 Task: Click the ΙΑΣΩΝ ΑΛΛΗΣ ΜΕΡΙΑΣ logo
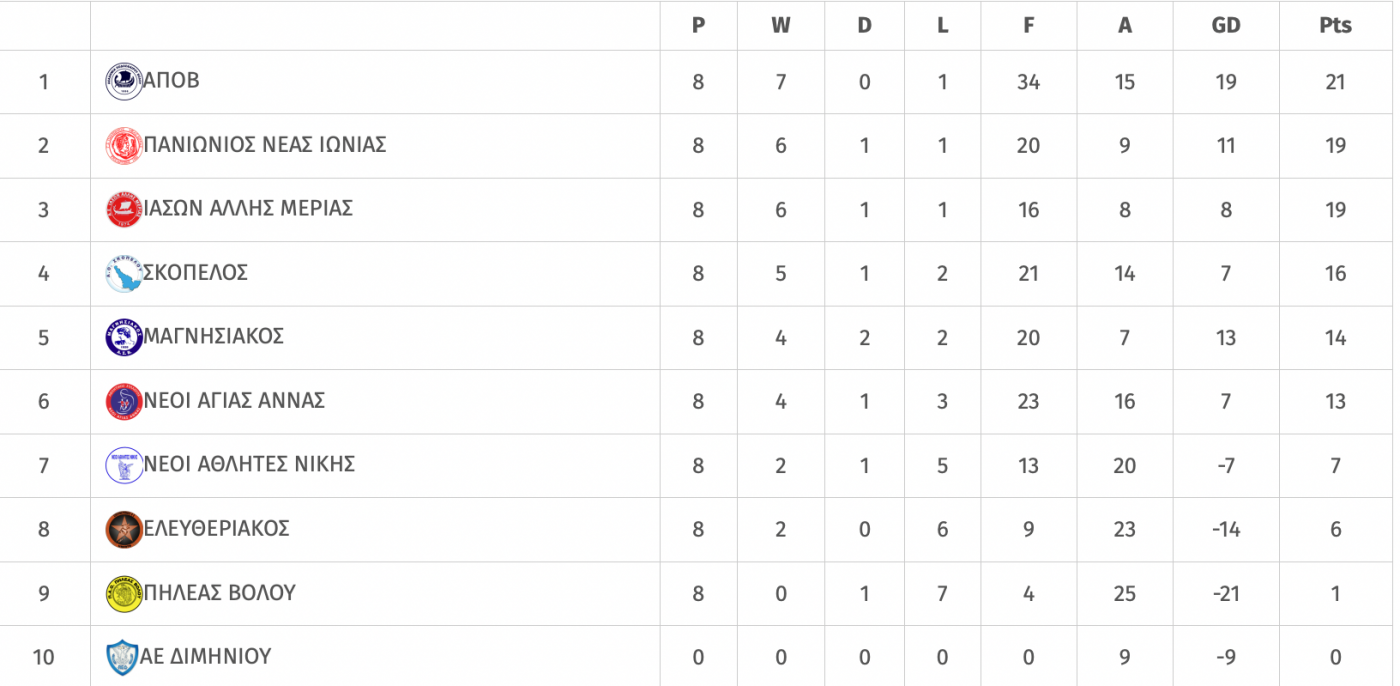(x=124, y=210)
